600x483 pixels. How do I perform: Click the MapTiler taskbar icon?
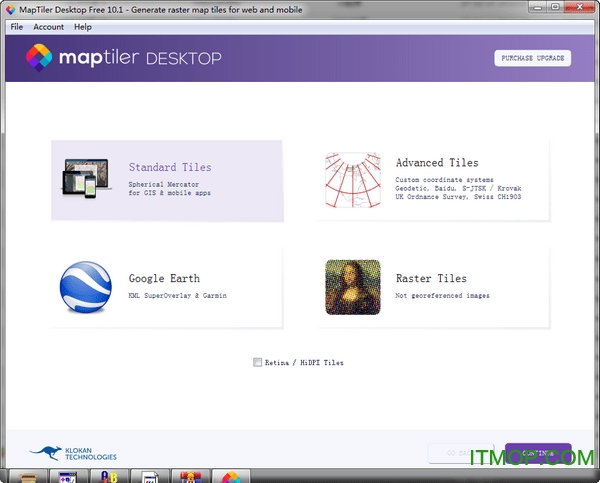231,476
